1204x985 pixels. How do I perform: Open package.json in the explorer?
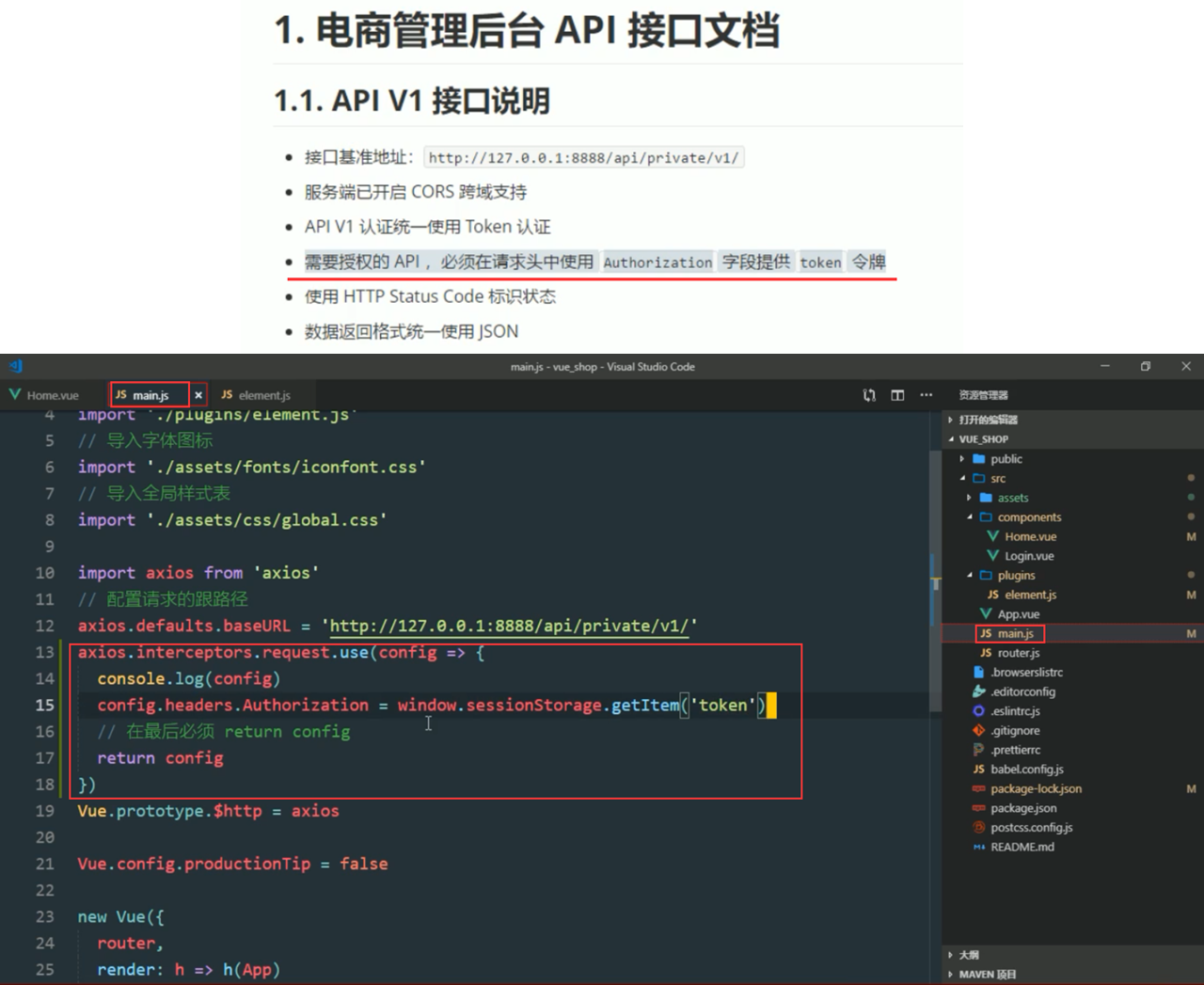[x=1023, y=808]
